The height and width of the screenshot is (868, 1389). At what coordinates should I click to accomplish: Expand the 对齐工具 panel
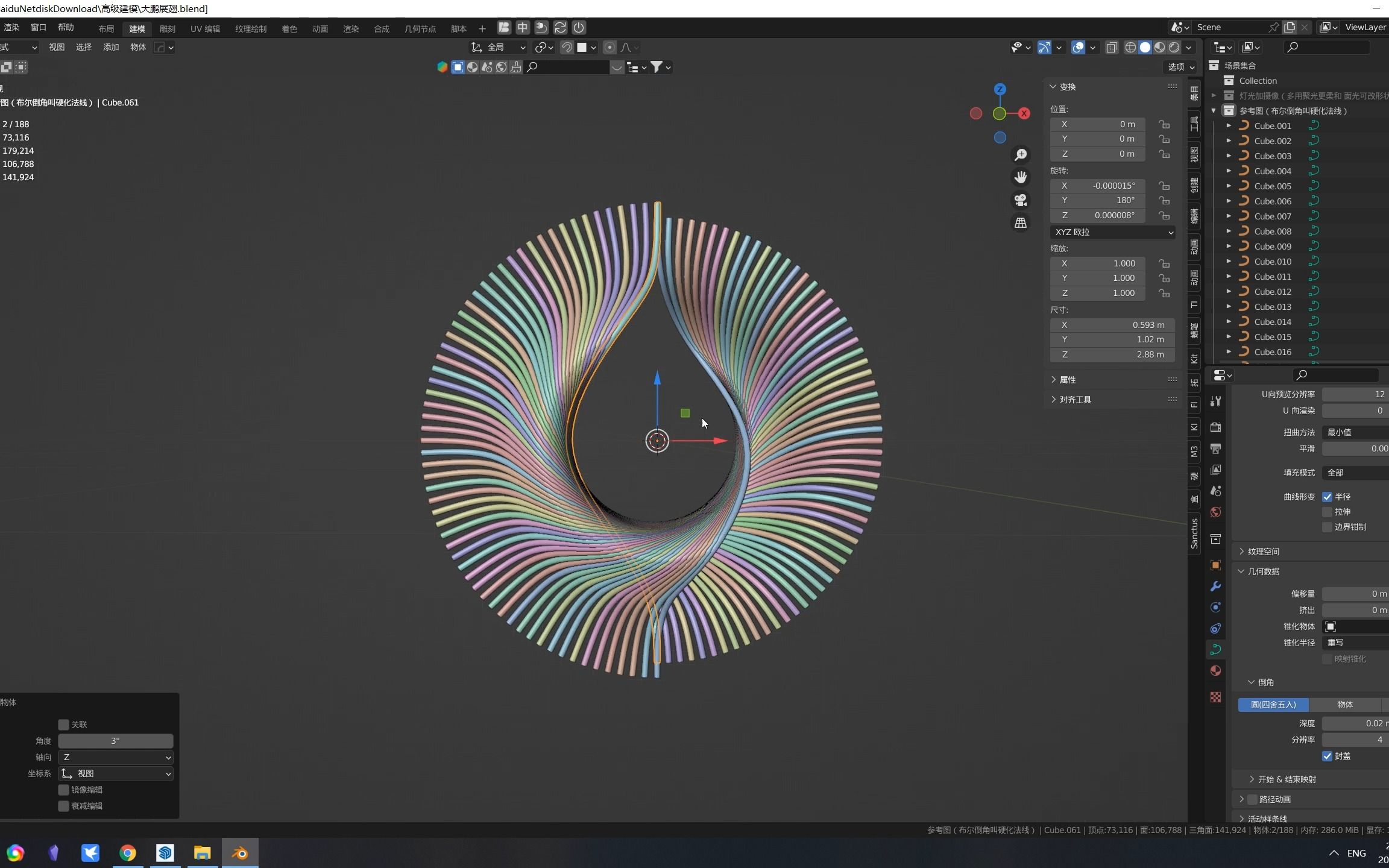click(1071, 400)
